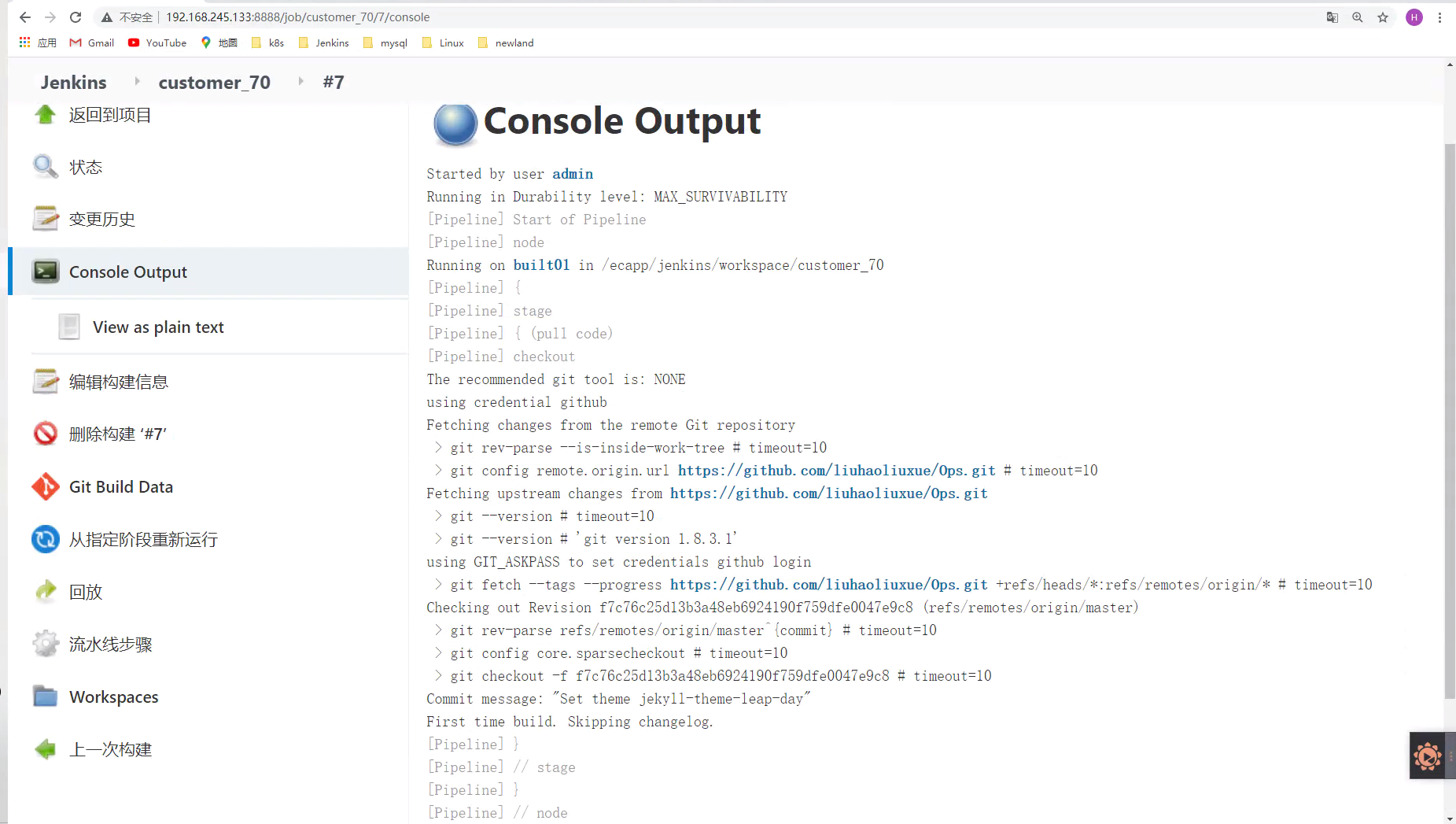Click the page vertical scrollbar thumb
Image resolution: width=1456 pixels, height=824 pixels.
[1450, 421]
